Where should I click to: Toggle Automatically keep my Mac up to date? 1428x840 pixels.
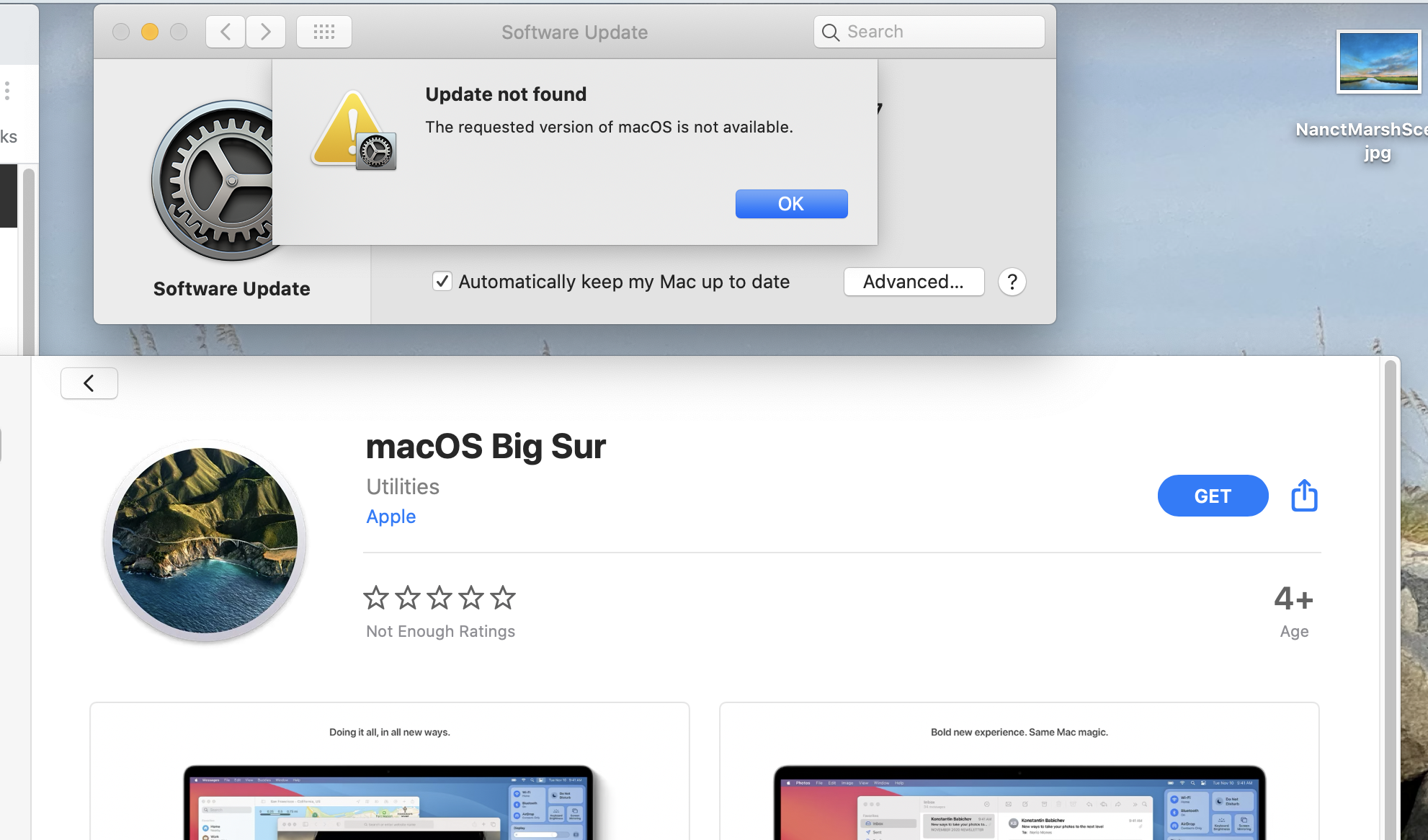click(x=442, y=282)
